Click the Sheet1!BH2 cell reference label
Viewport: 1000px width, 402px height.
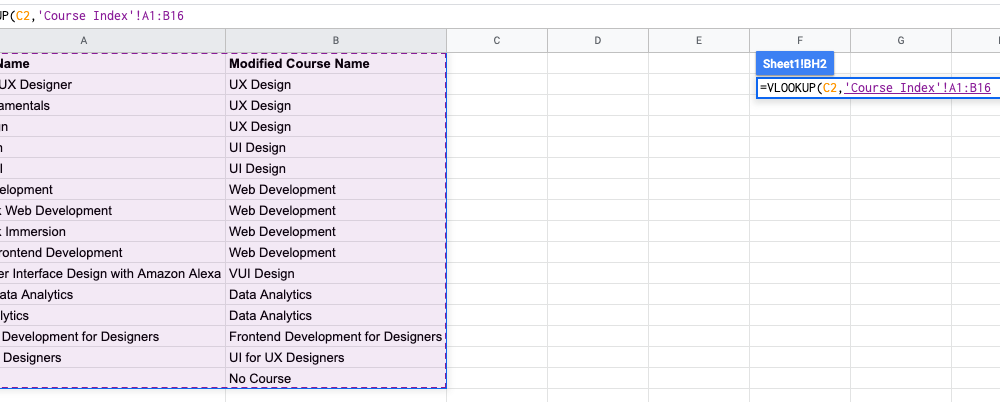click(x=793, y=63)
